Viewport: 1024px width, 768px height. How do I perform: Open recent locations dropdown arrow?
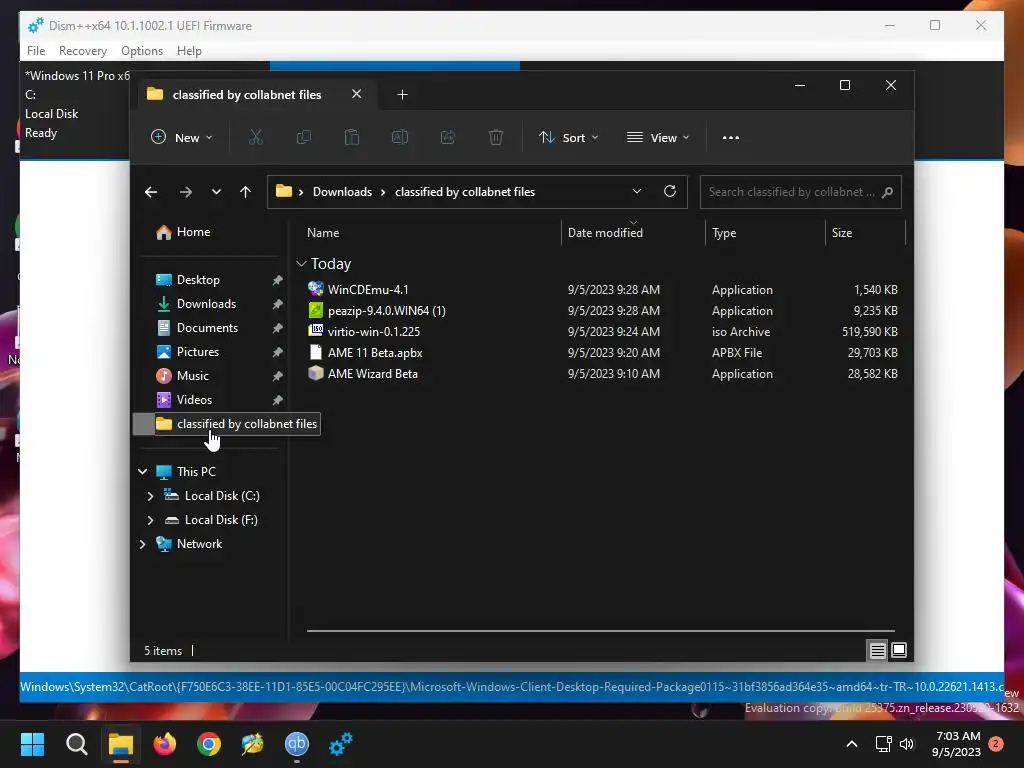(x=216, y=192)
